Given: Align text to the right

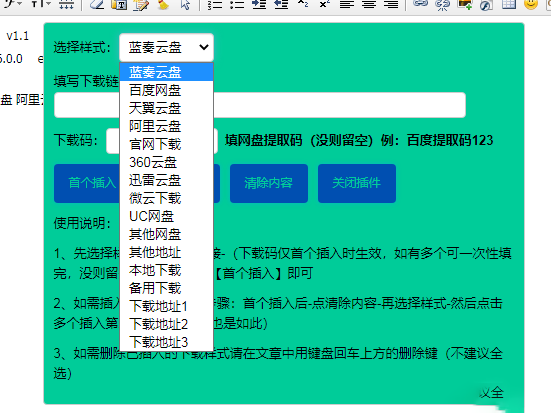Looking at the screenshot, I should click(x=391, y=4).
